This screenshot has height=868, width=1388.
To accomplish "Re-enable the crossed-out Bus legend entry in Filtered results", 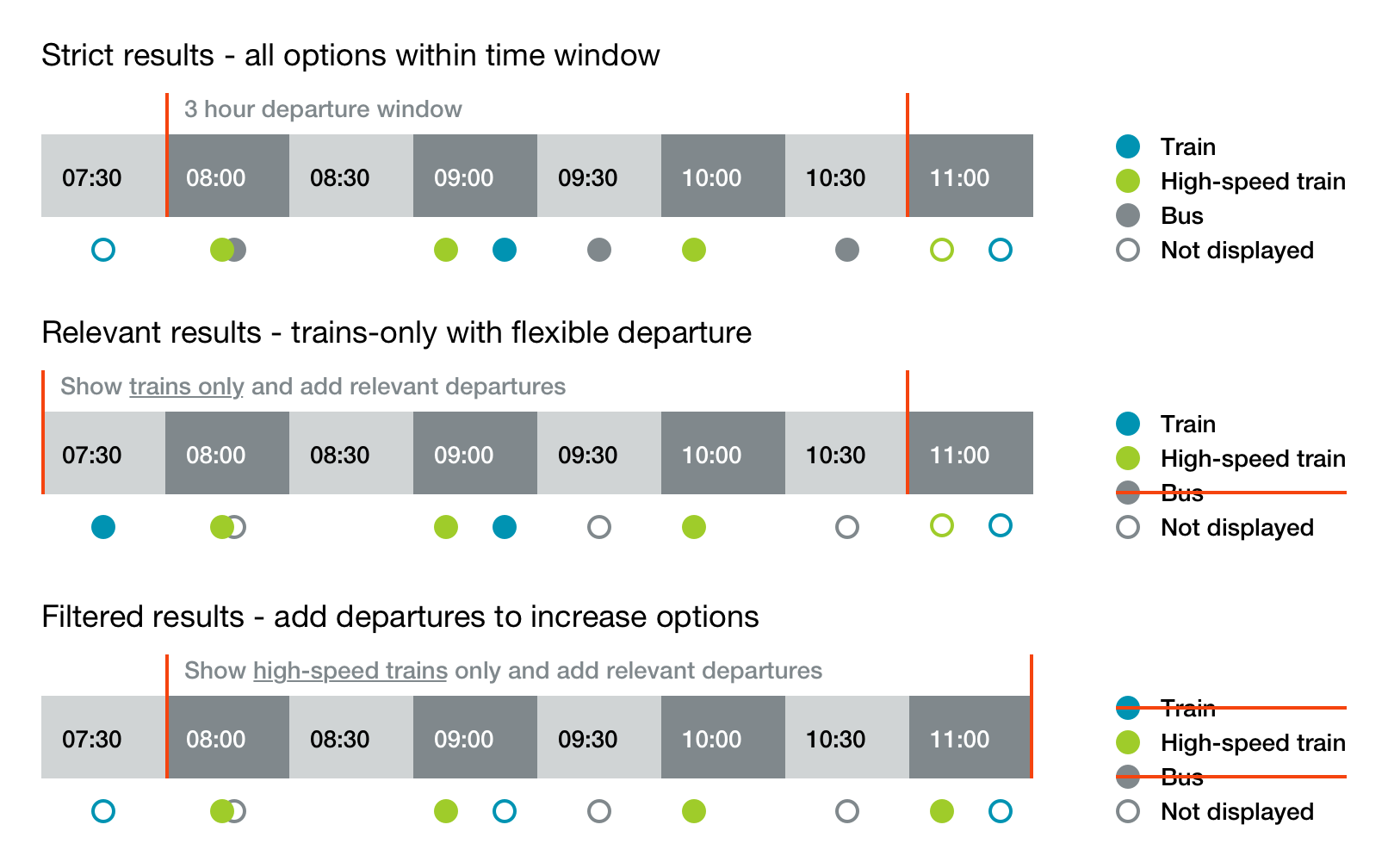I will pyautogui.click(x=1181, y=778).
